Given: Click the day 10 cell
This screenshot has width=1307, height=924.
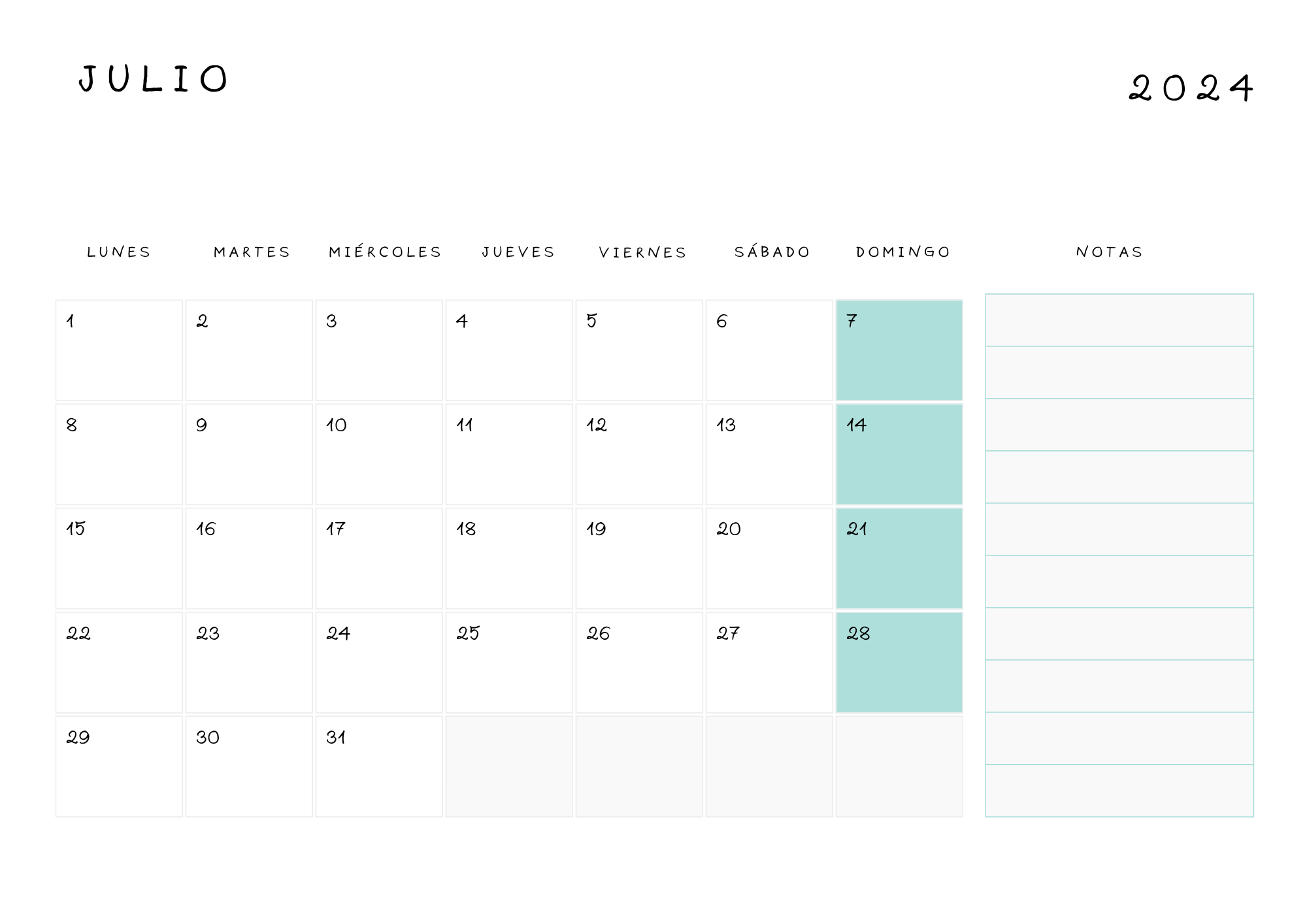Looking at the screenshot, I should [379, 454].
